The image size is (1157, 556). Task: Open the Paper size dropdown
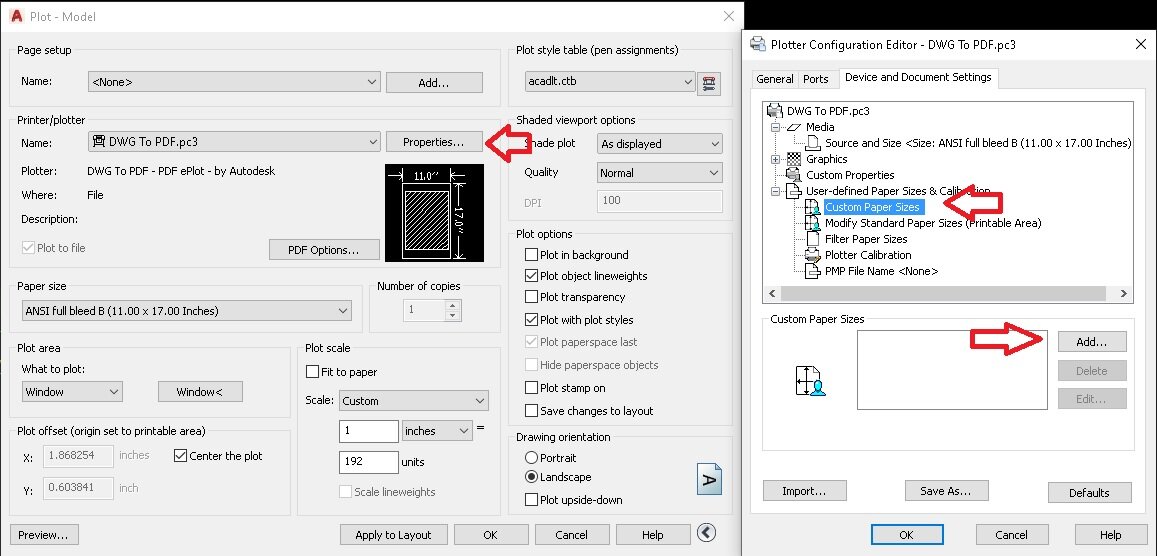187,311
